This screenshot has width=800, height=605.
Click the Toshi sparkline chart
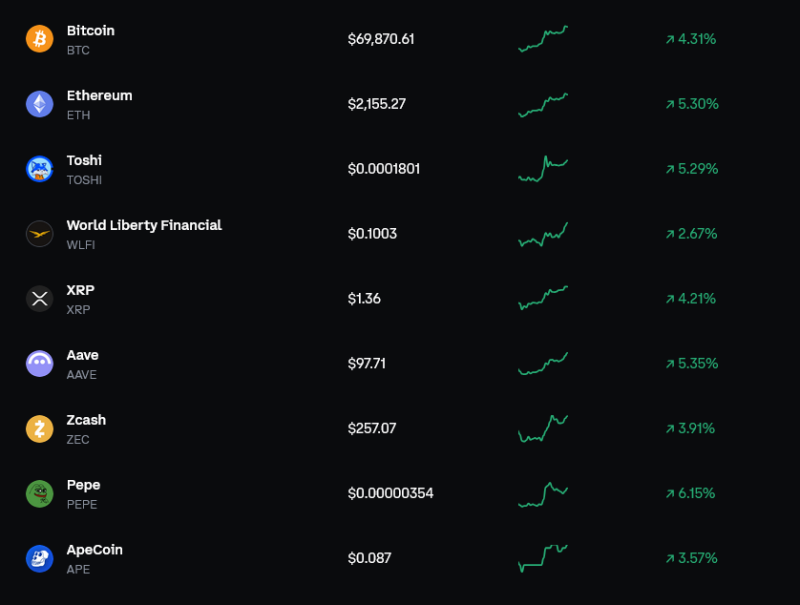tap(543, 169)
